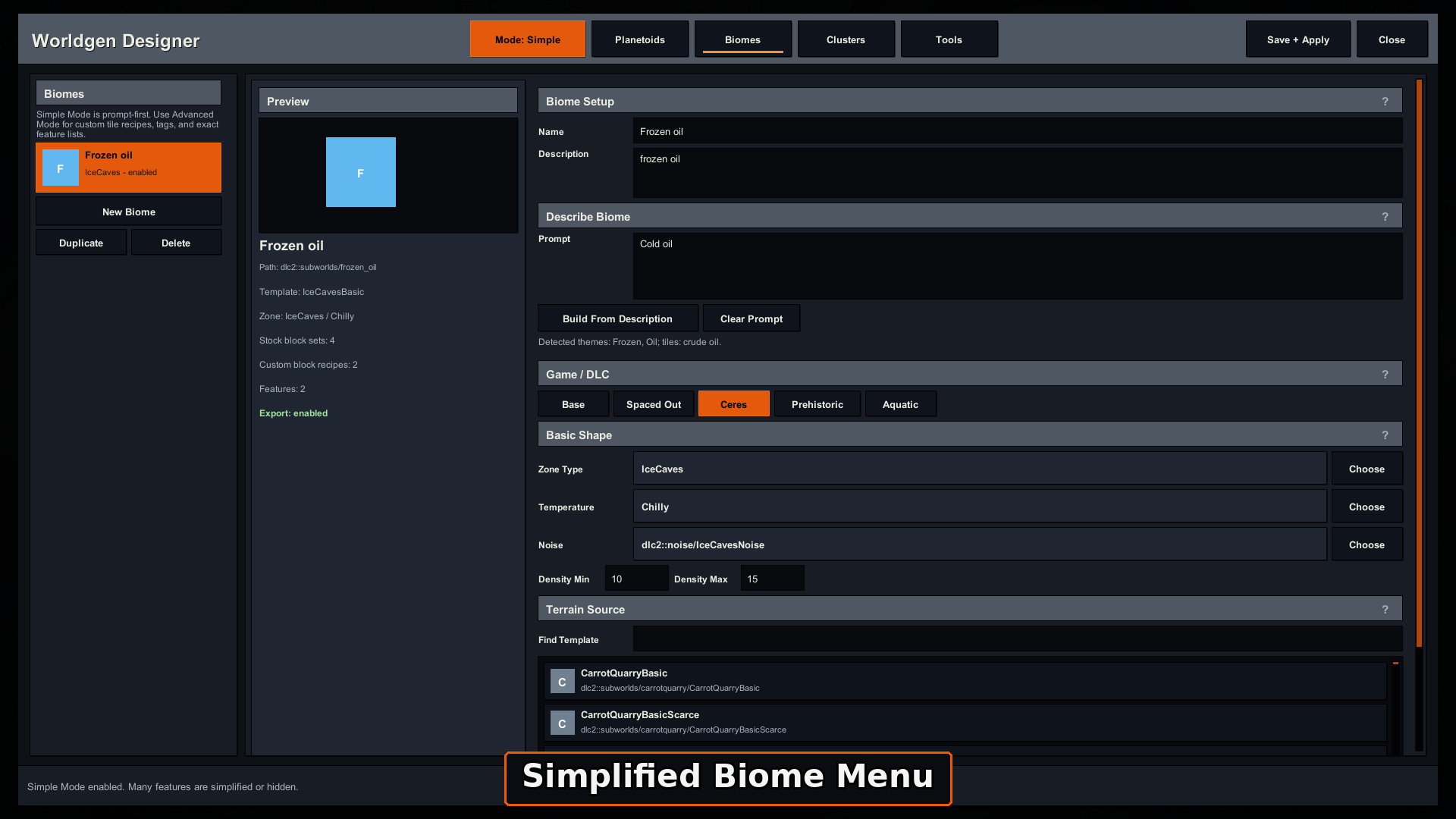The height and width of the screenshot is (819, 1456).
Task: Click the 'Custom block recipes: 2' text
Action: click(x=309, y=365)
